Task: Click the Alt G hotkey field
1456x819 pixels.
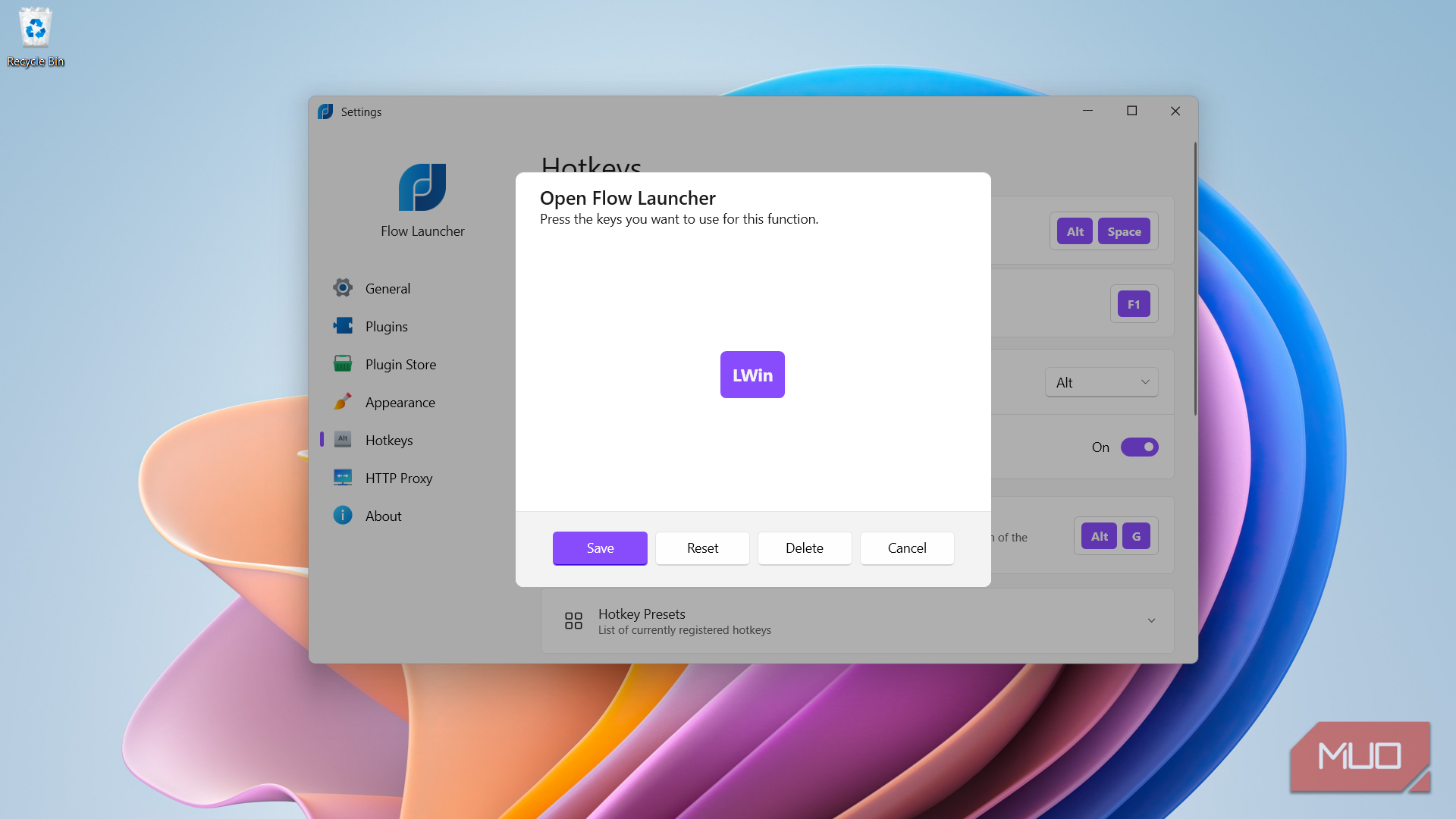Action: [x=1116, y=536]
